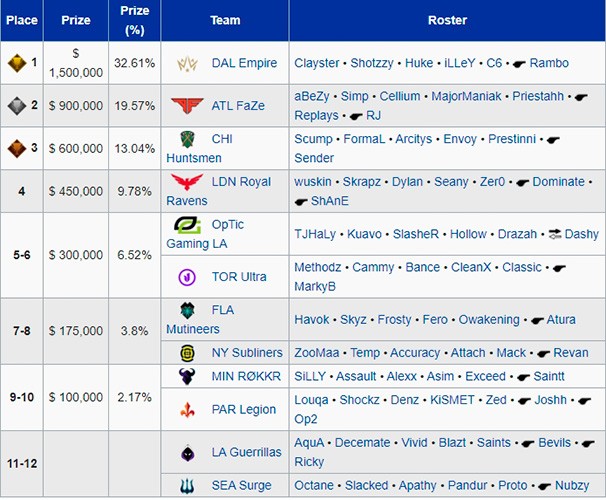606x500 pixels.
Task: Open the DAL Empire team link
Action: tap(244, 63)
